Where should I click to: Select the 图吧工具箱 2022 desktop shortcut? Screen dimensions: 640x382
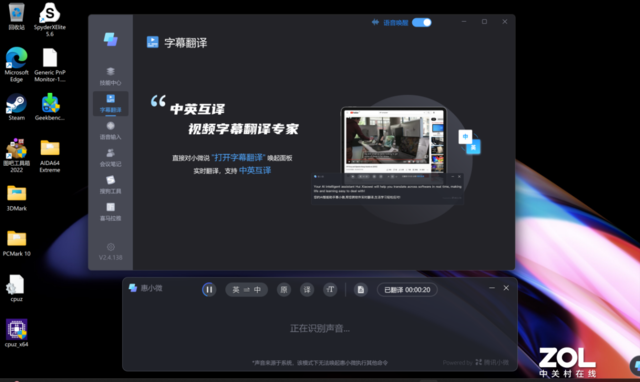(x=16, y=155)
